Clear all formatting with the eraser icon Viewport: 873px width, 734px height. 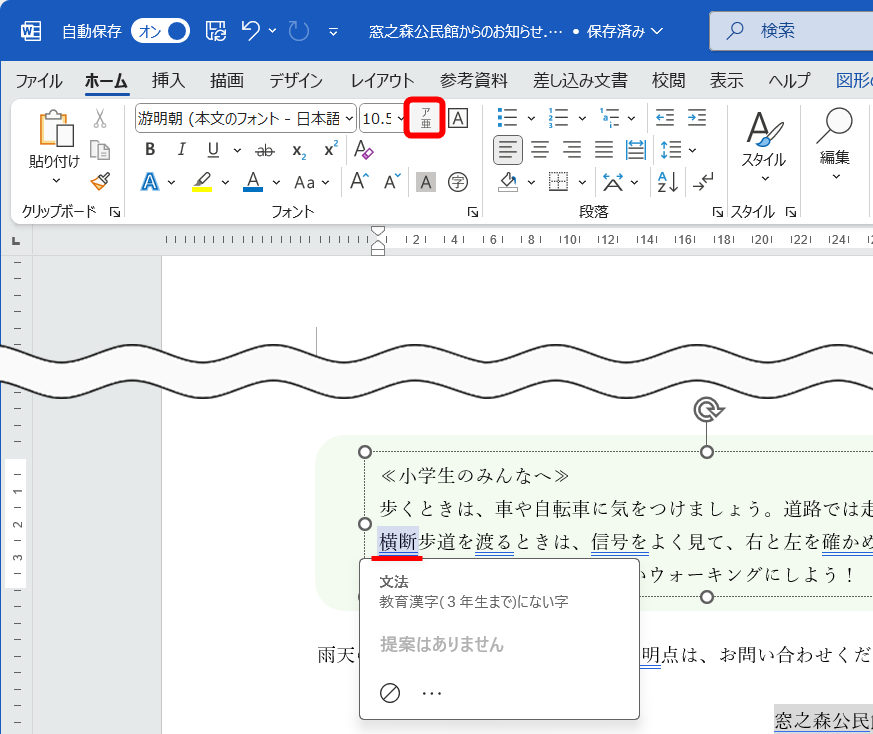coord(362,148)
